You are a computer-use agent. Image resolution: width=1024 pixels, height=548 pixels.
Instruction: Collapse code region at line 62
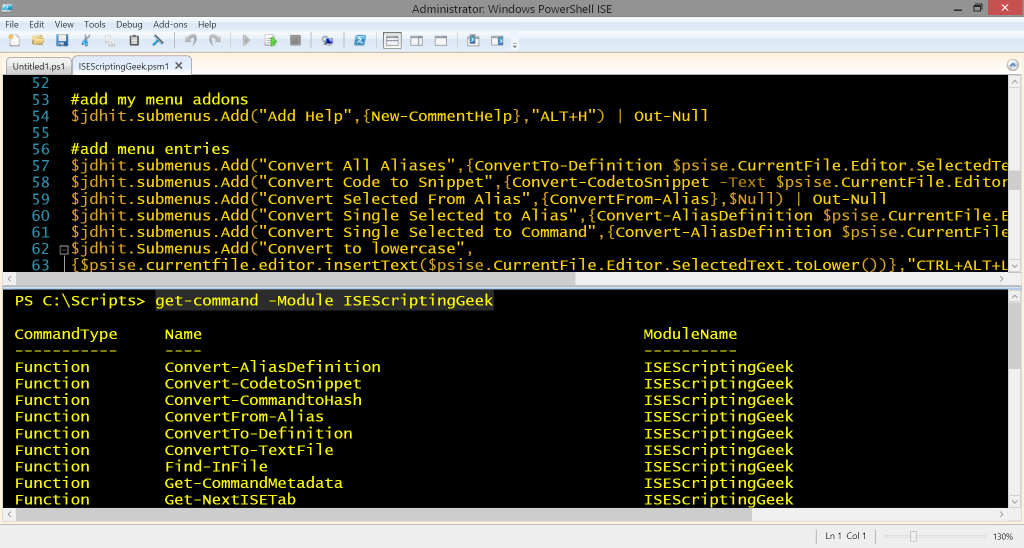click(64, 250)
